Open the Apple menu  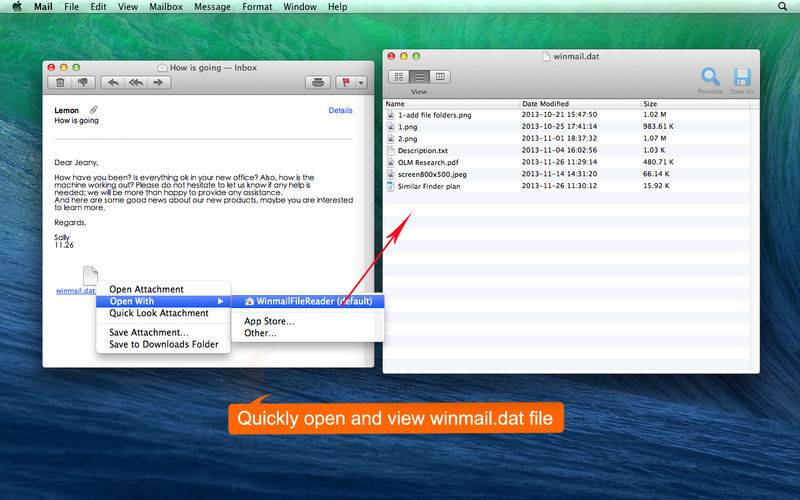(17, 7)
